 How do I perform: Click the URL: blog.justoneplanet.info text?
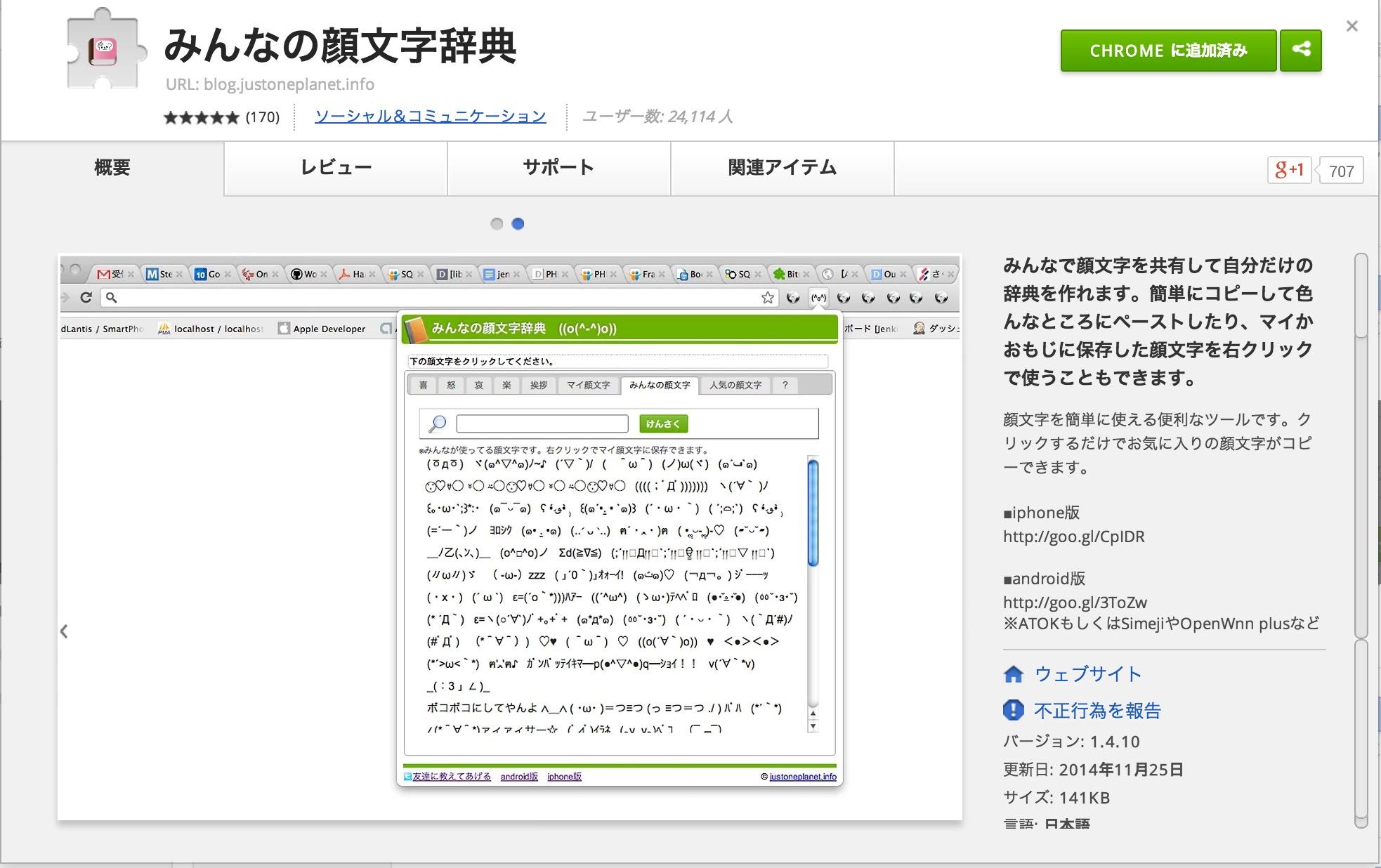point(270,84)
